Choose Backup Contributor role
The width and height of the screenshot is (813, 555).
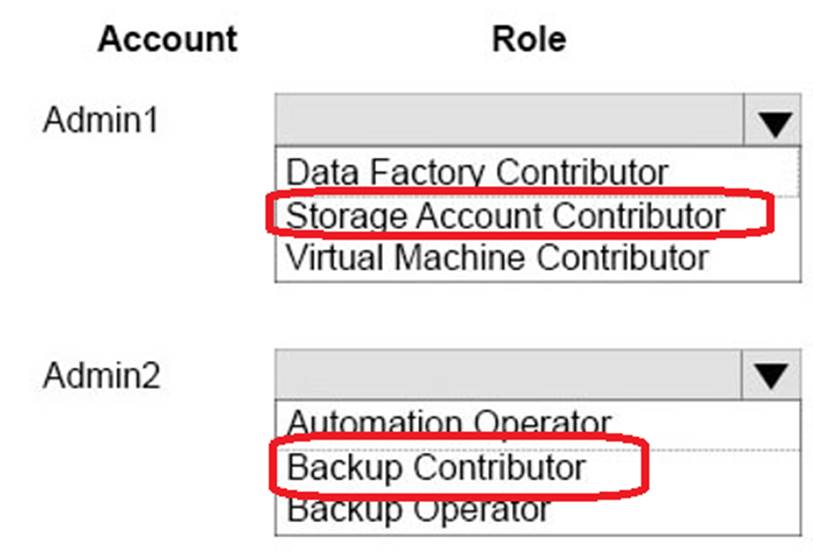point(436,467)
